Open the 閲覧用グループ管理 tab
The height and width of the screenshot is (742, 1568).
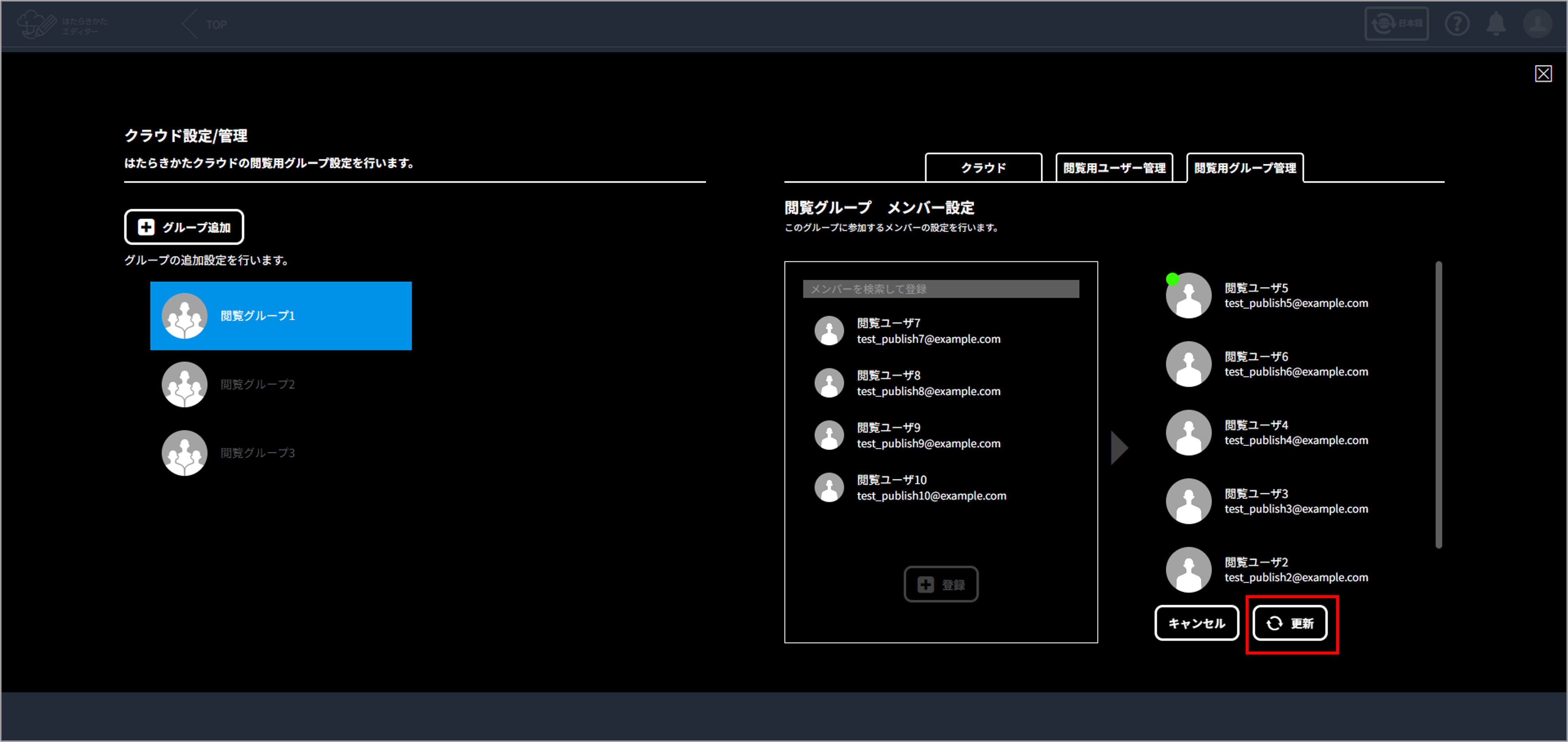click(x=1245, y=168)
